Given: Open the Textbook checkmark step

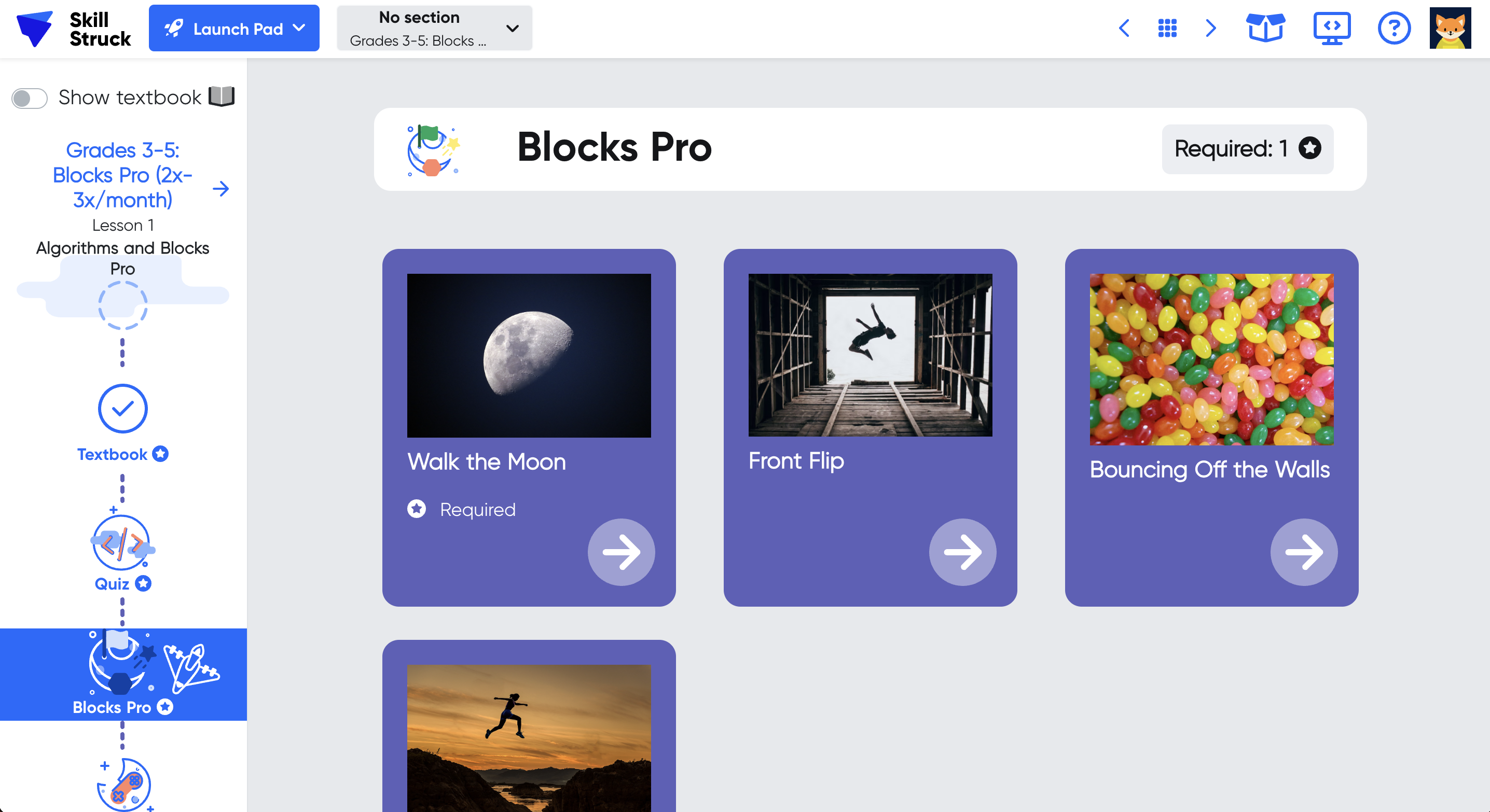Looking at the screenshot, I should coord(122,409).
